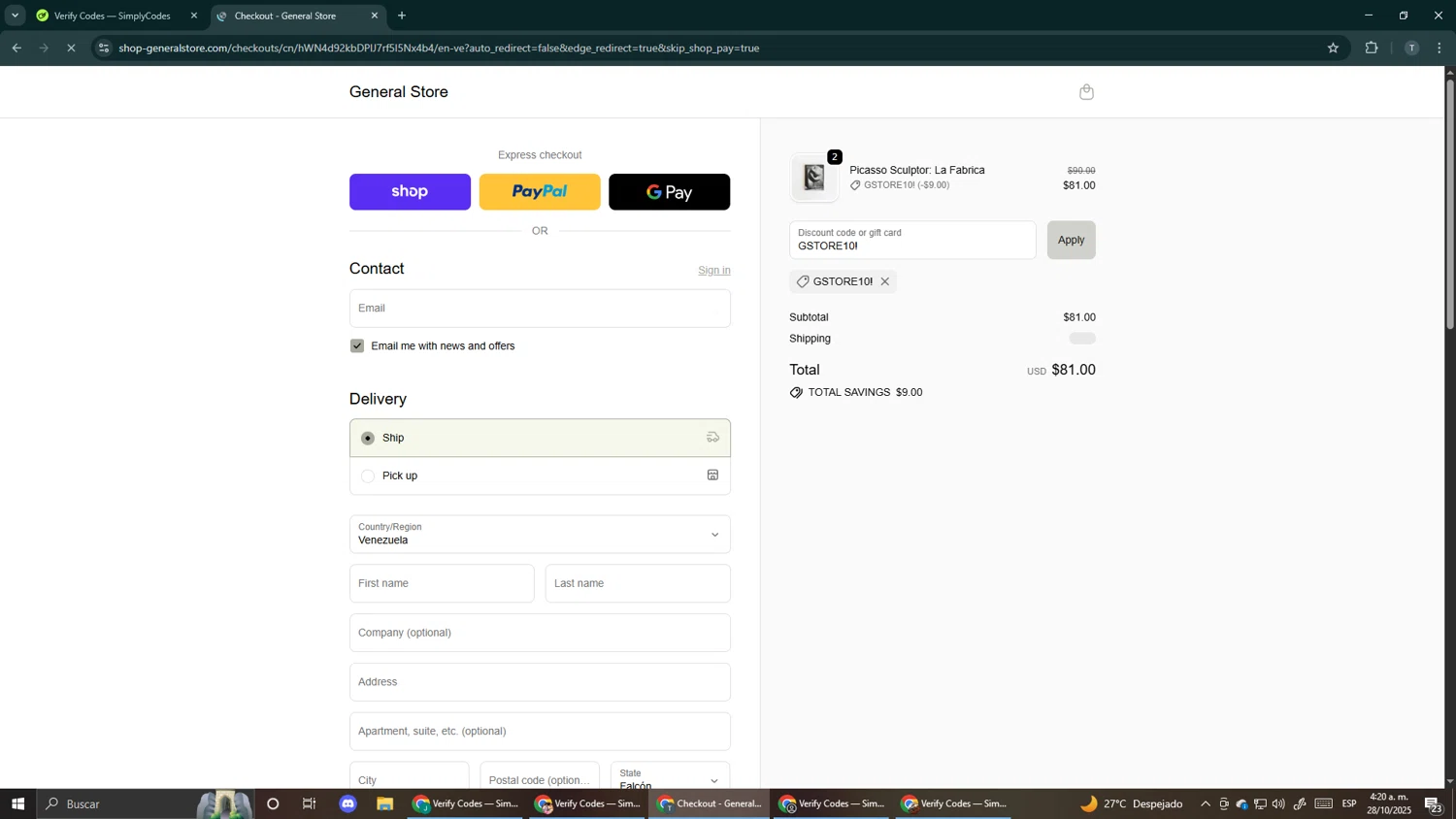Open the OneDrive cloud tray icon
The height and width of the screenshot is (819, 1456).
pyautogui.click(x=1241, y=803)
